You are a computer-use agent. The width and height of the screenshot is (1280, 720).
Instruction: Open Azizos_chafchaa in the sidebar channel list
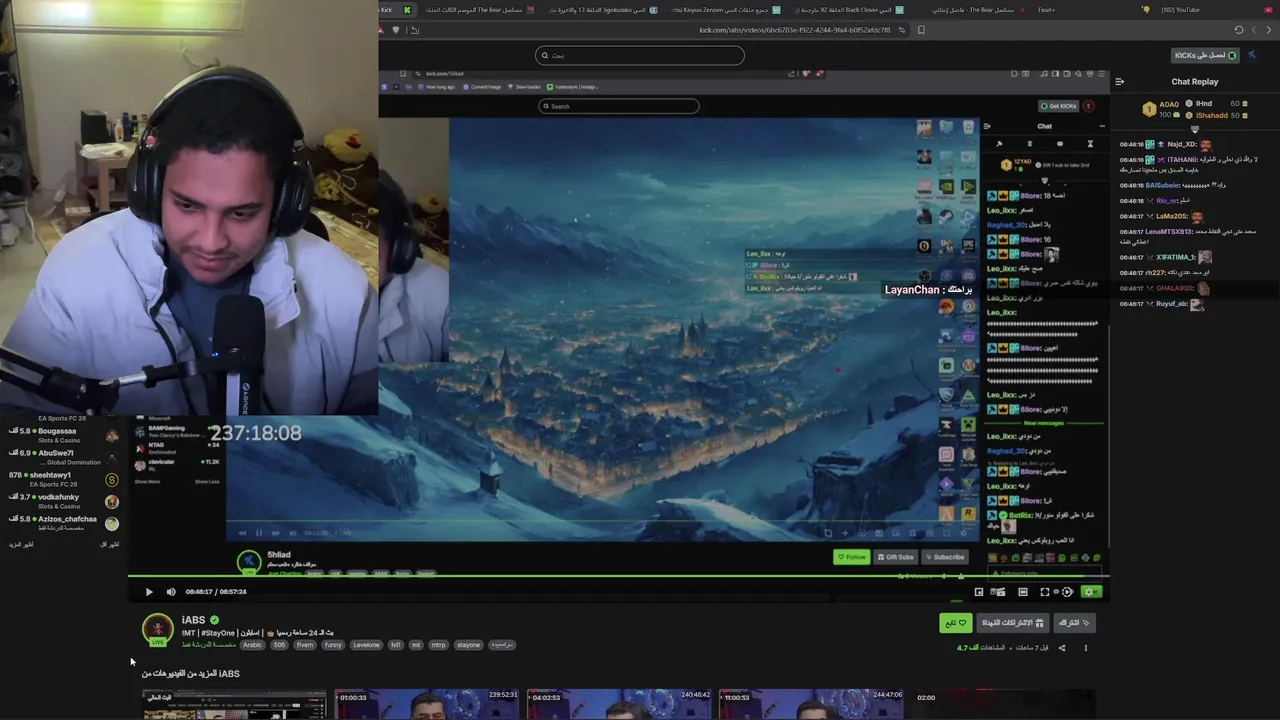pos(63,524)
